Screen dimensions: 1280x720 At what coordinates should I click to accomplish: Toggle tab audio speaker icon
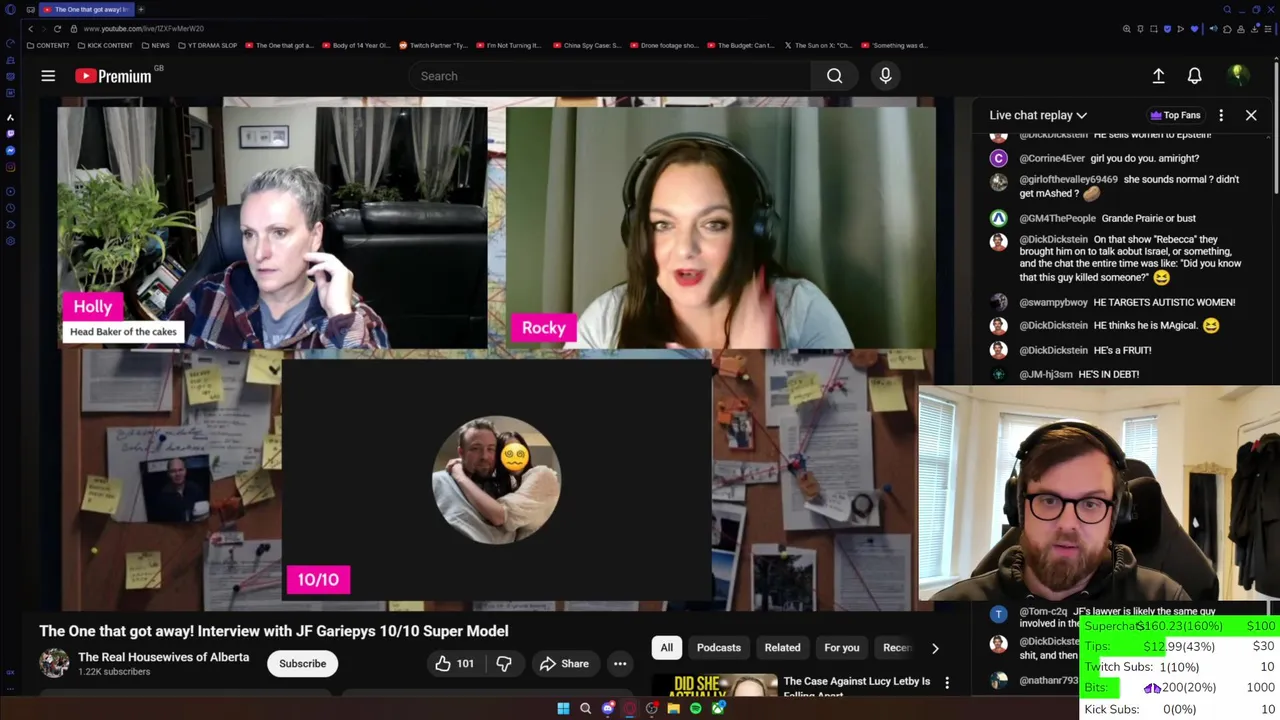[x=1213, y=29]
